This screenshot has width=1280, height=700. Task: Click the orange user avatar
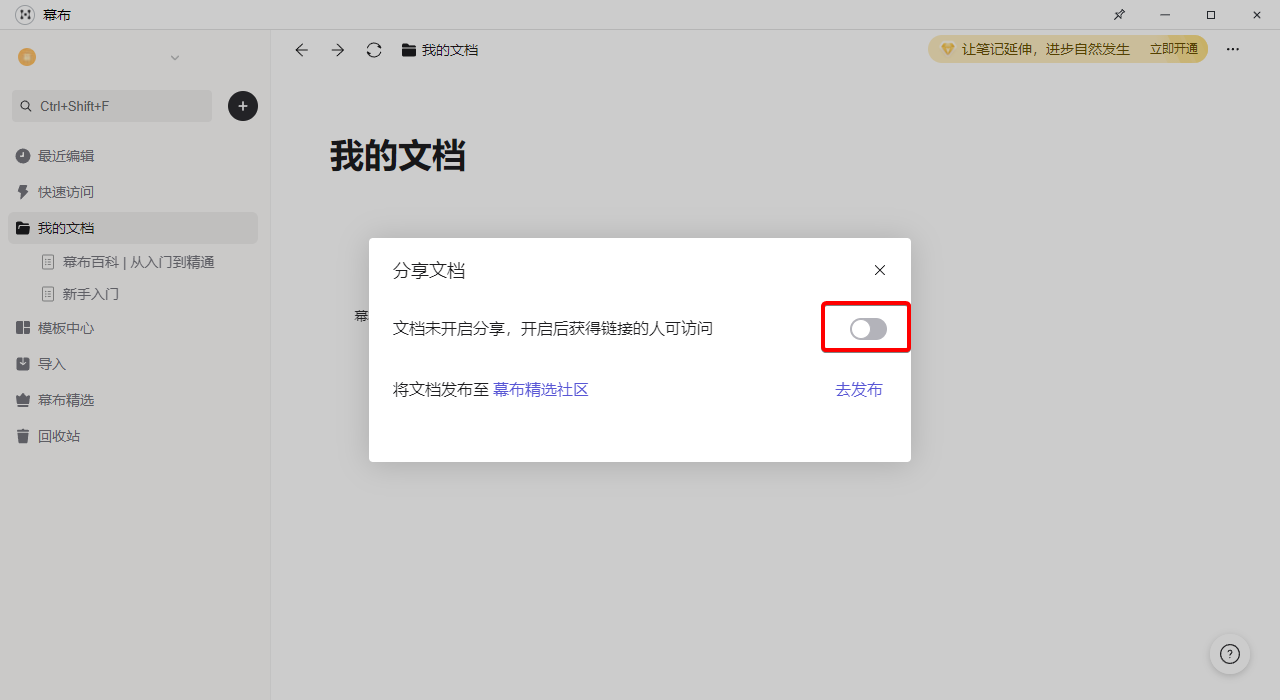27,57
